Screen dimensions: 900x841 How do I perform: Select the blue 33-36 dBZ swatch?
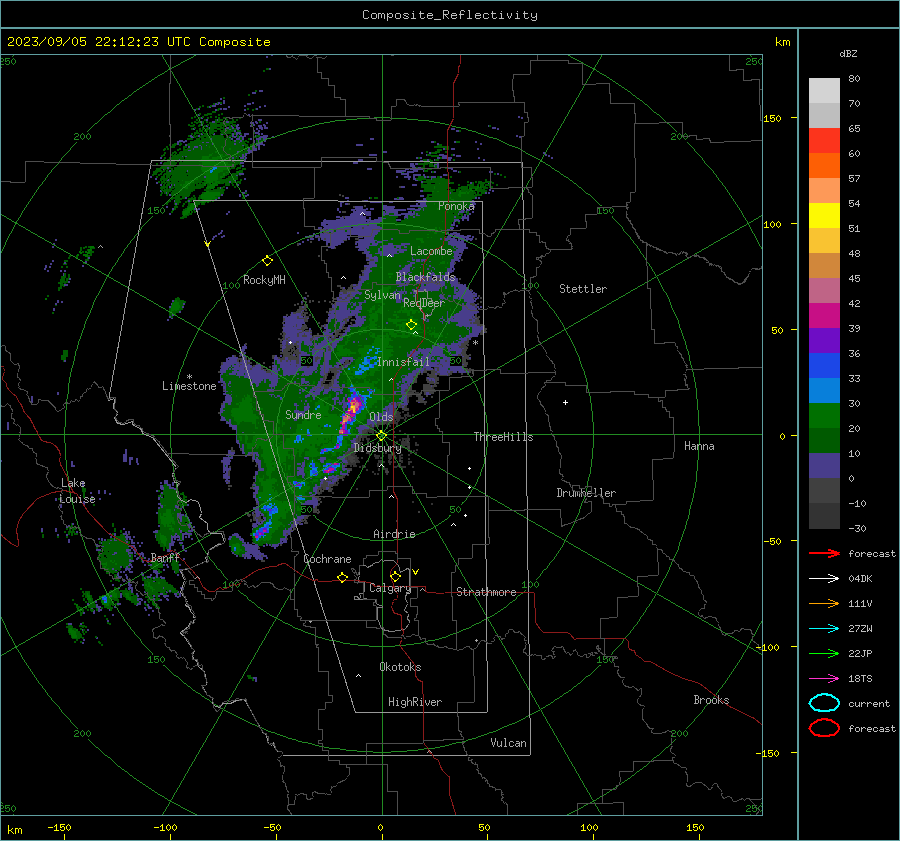[x=824, y=366]
